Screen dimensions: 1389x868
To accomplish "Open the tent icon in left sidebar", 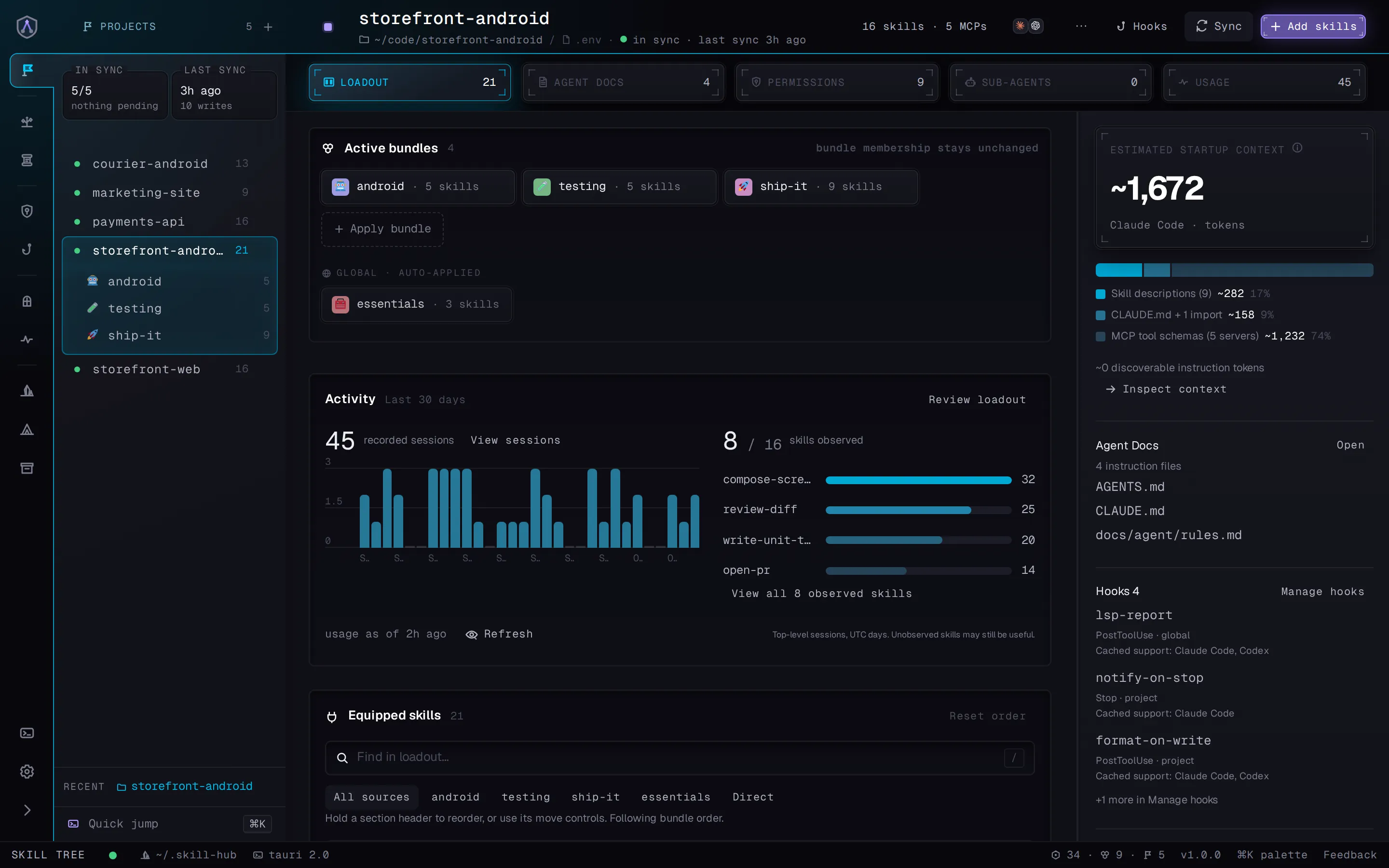I will pos(27,429).
